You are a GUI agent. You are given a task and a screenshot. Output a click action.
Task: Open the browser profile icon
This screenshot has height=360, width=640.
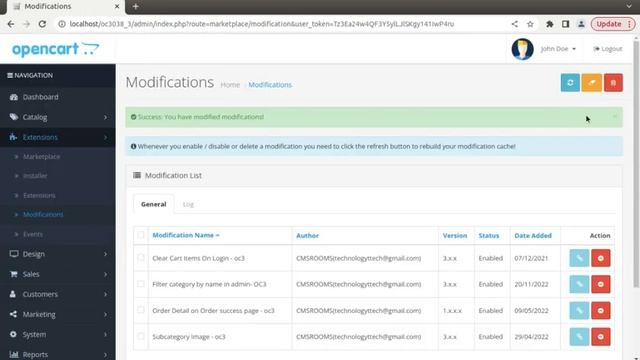[581, 24]
